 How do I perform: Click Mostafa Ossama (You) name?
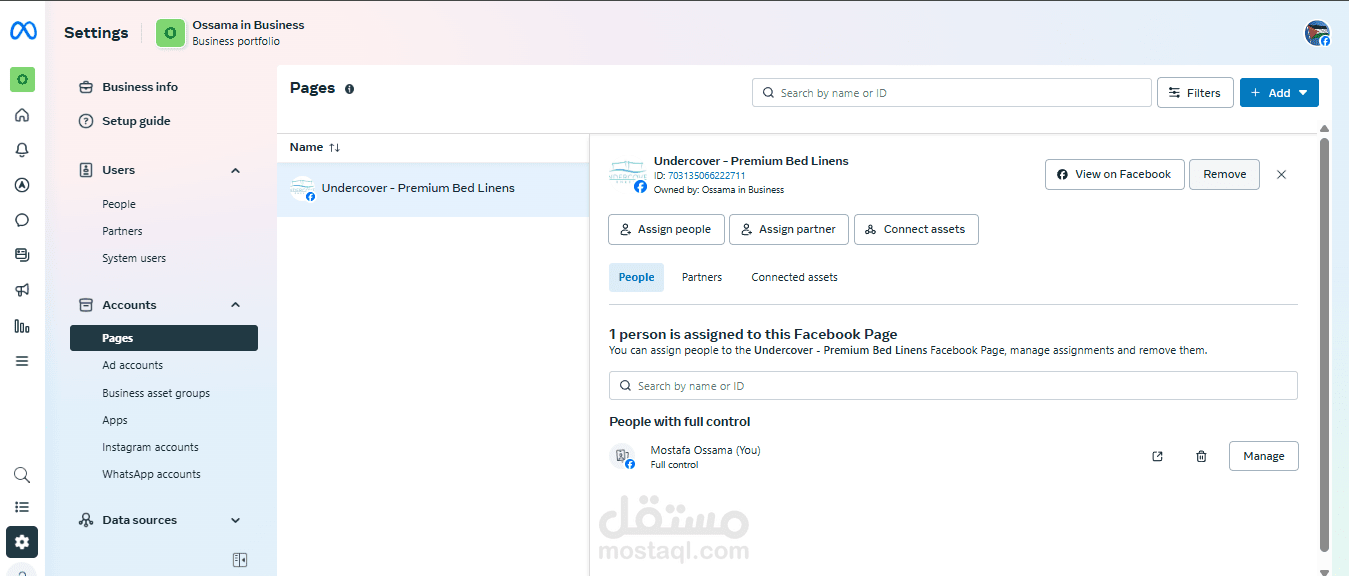click(x=705, y=450)
